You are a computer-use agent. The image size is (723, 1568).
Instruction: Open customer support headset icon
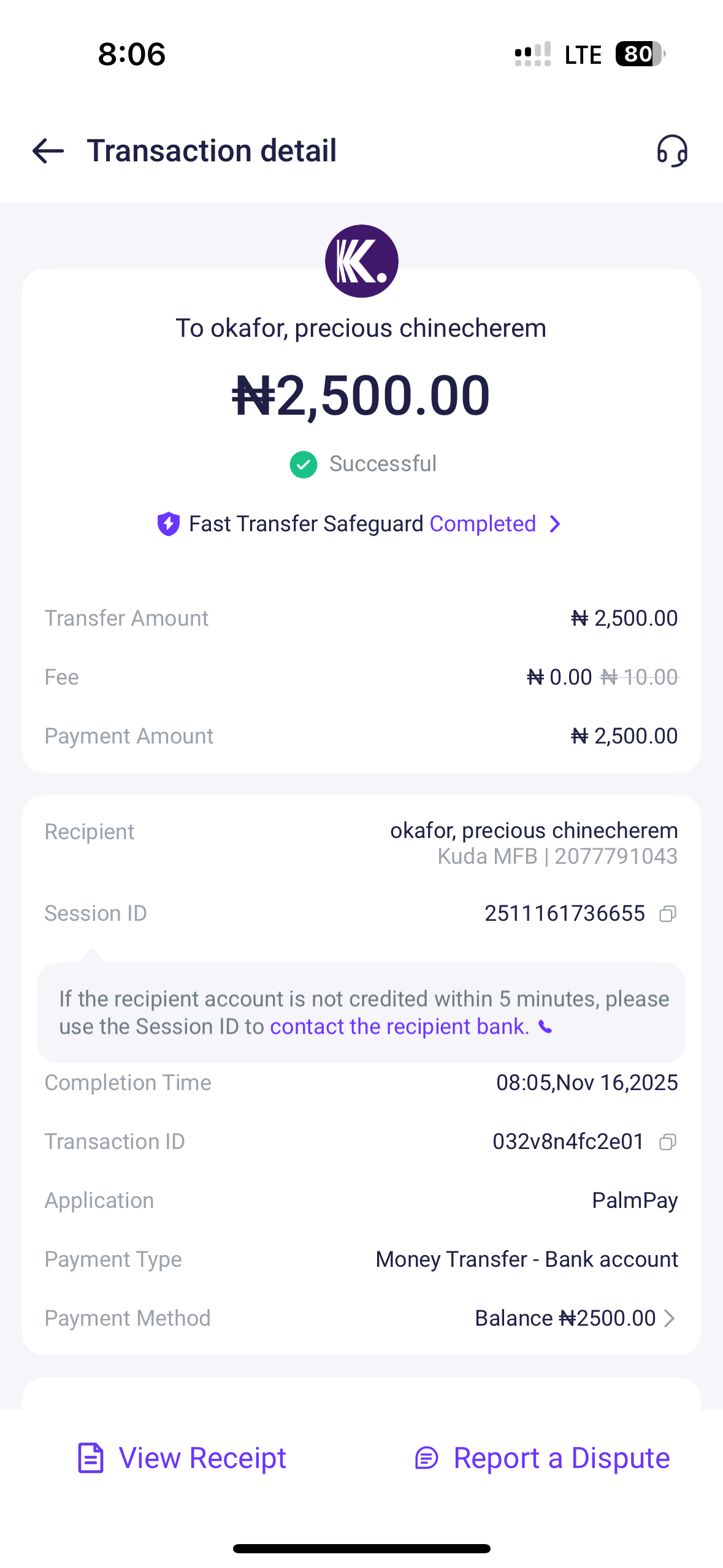pos(672,151)
